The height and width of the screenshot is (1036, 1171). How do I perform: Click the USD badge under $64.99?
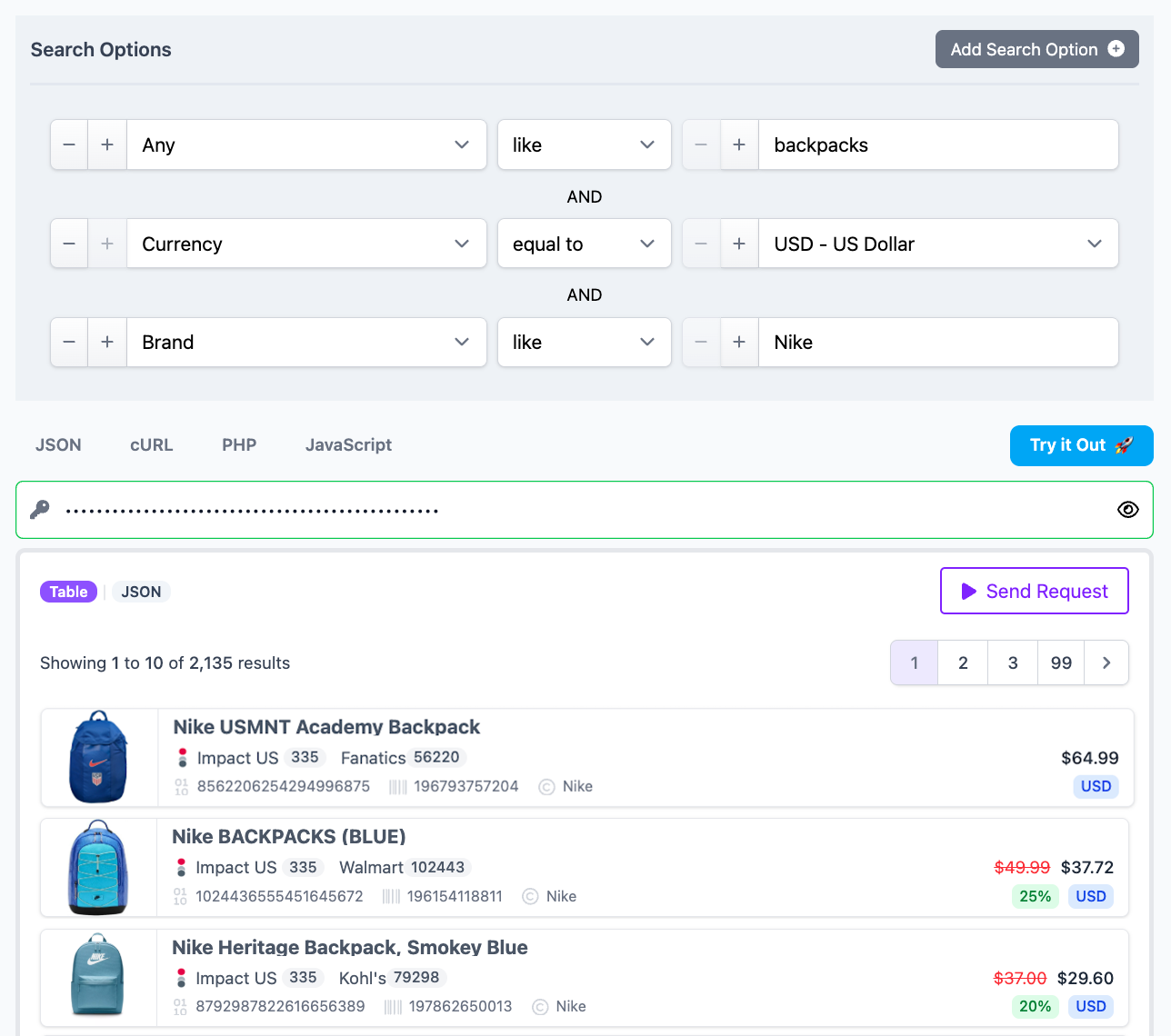click(x=1096, y=786)
